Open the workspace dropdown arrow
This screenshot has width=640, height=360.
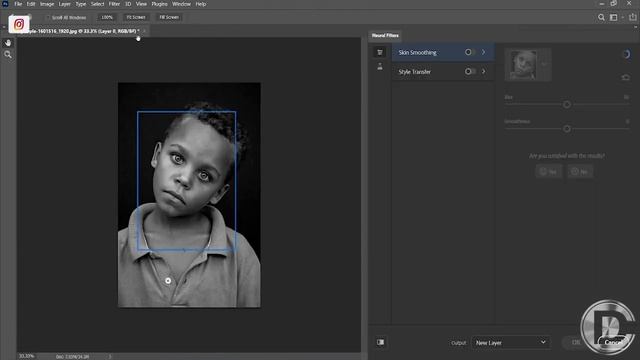click(x=623, y=17)
